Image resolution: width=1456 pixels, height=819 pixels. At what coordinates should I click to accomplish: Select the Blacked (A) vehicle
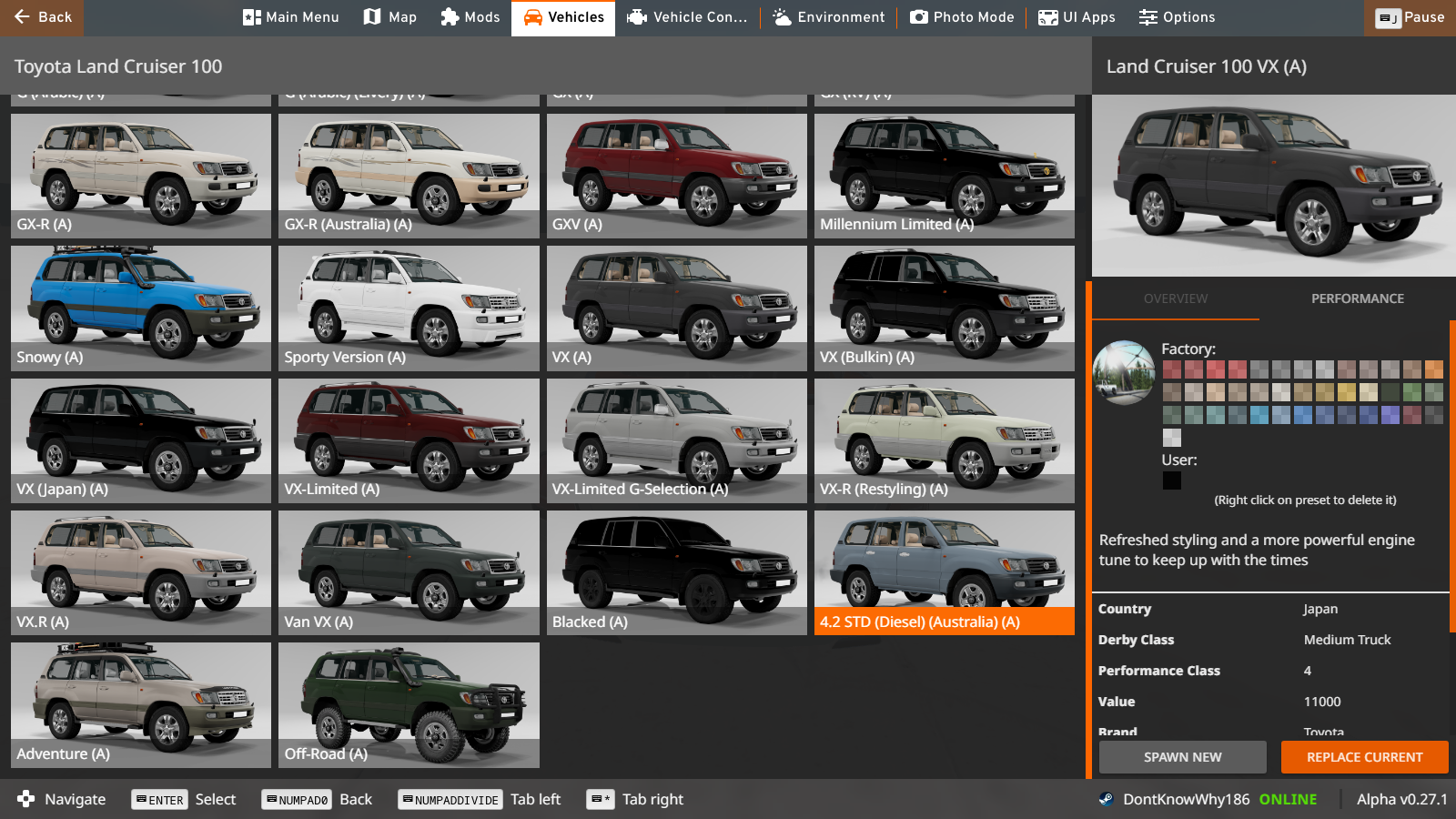tap(677, 572)
